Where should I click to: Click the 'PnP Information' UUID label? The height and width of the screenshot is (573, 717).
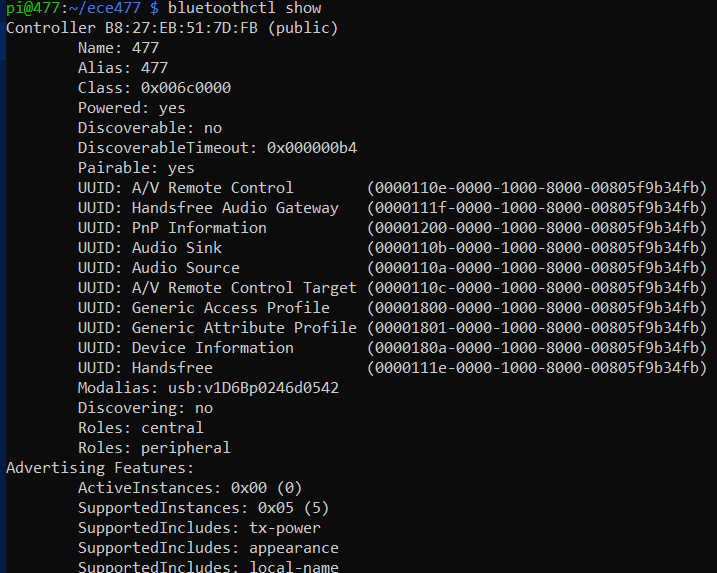(199, 228)
